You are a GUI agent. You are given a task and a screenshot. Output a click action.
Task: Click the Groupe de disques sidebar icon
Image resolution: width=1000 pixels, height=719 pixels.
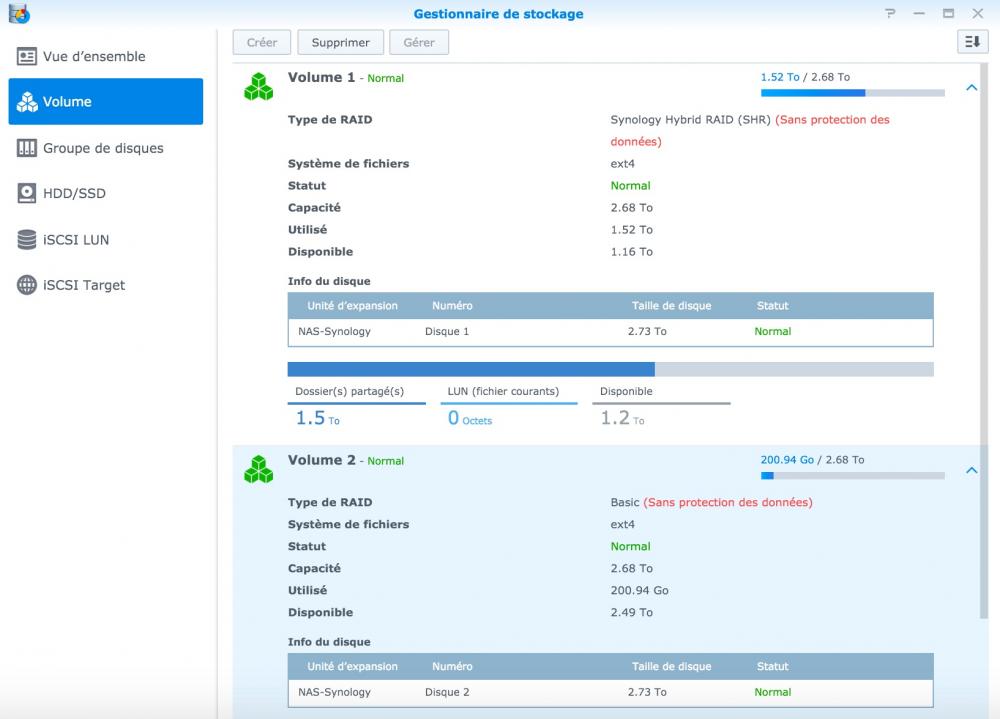pyautogui.click(x=27, y=148)
